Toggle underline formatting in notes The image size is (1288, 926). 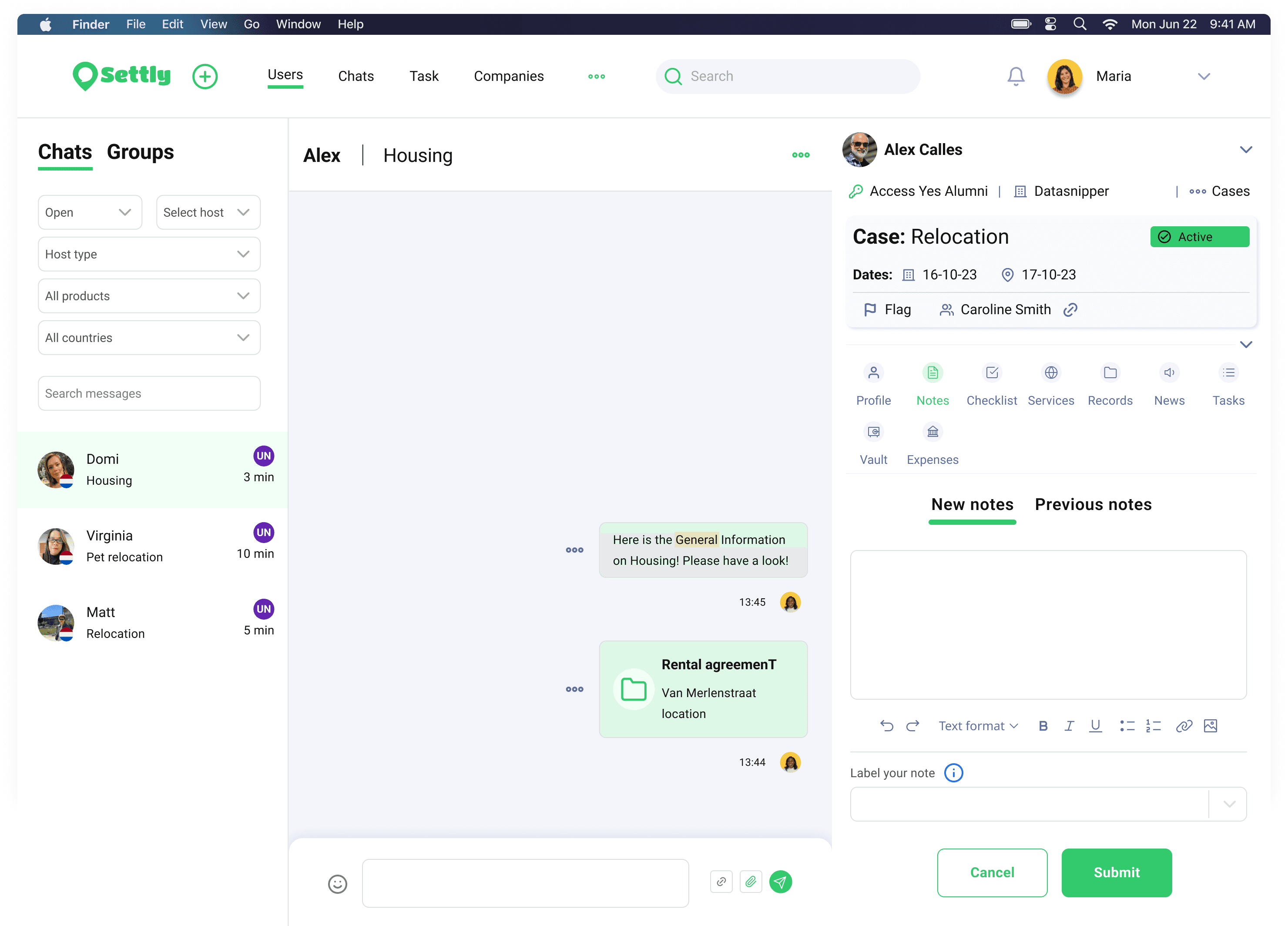(x=1096, y=725)
